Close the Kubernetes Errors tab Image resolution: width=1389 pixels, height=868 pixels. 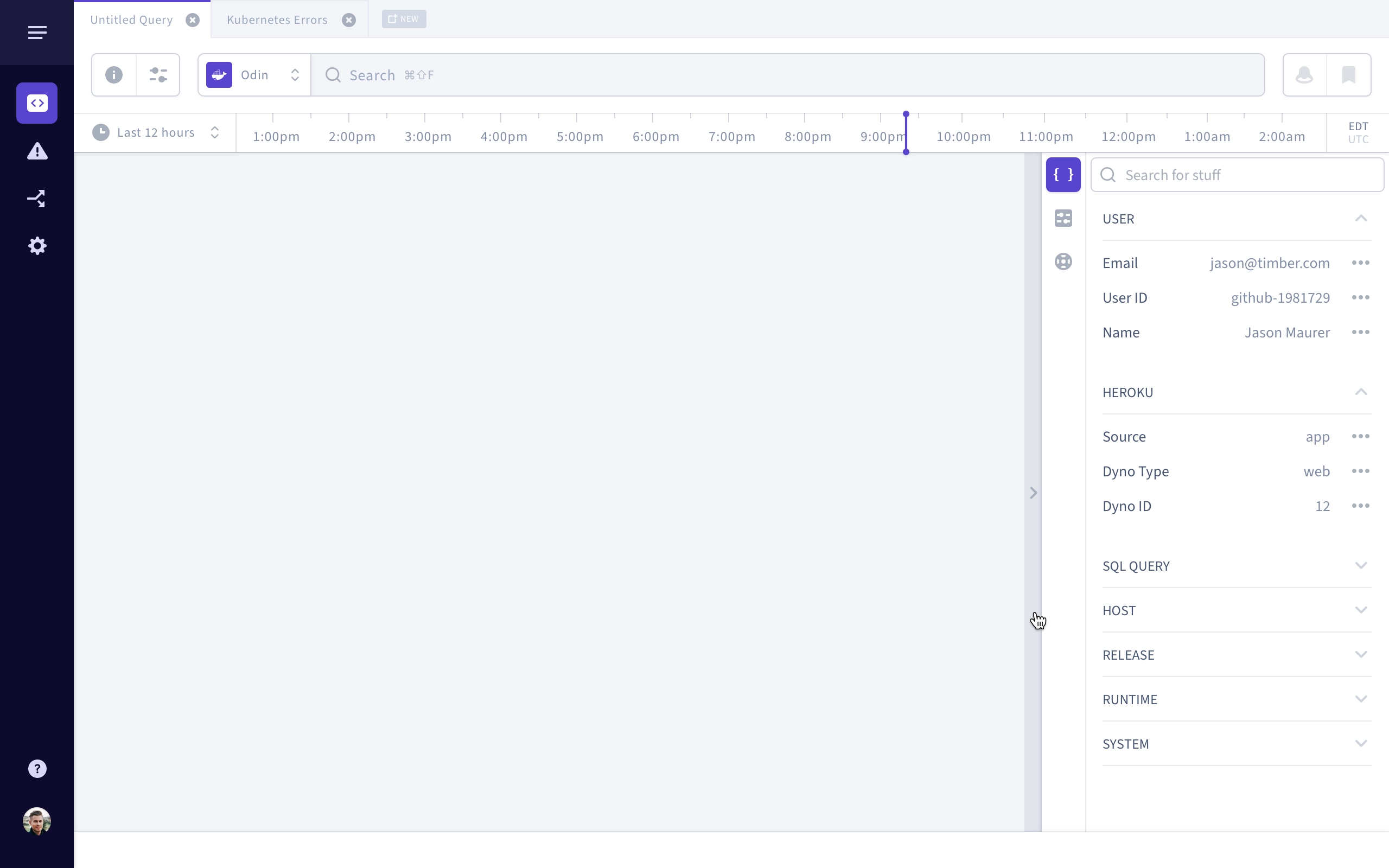pyautogui.click(x=348, y=20)
